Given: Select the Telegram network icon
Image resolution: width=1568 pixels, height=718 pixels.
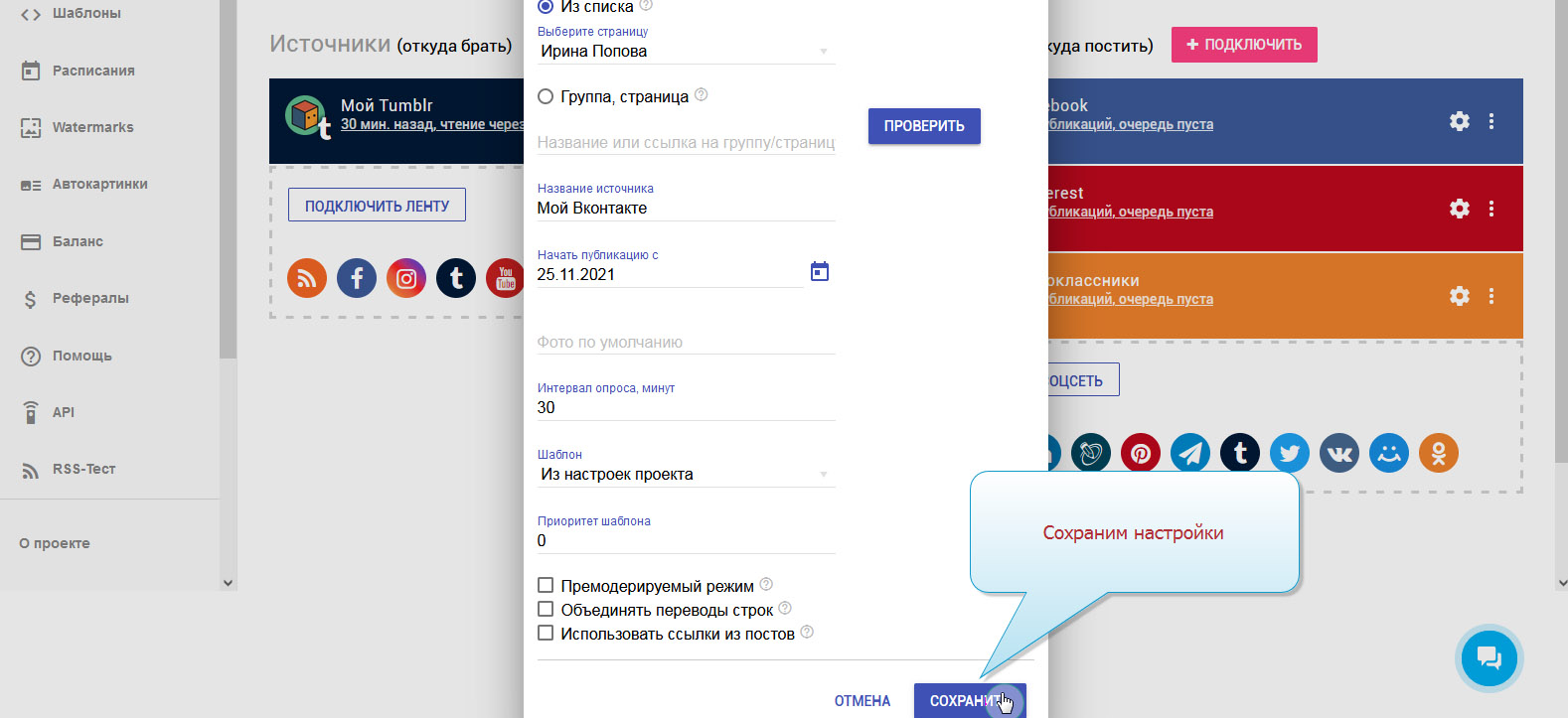Looking at the screenshot, I should coord(1190,453).
